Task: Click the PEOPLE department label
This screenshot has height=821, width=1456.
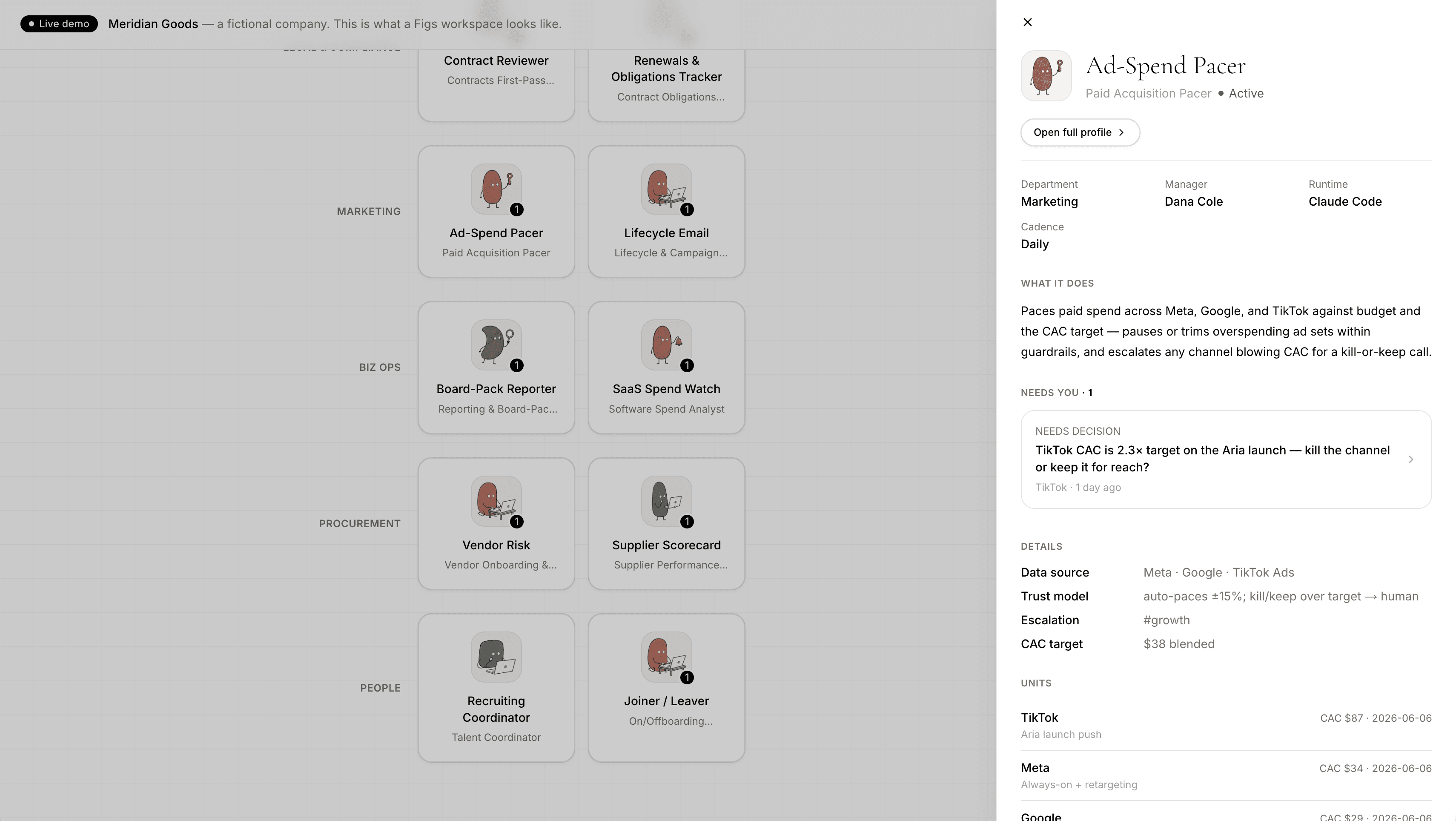Action: [x=381, y=688]
